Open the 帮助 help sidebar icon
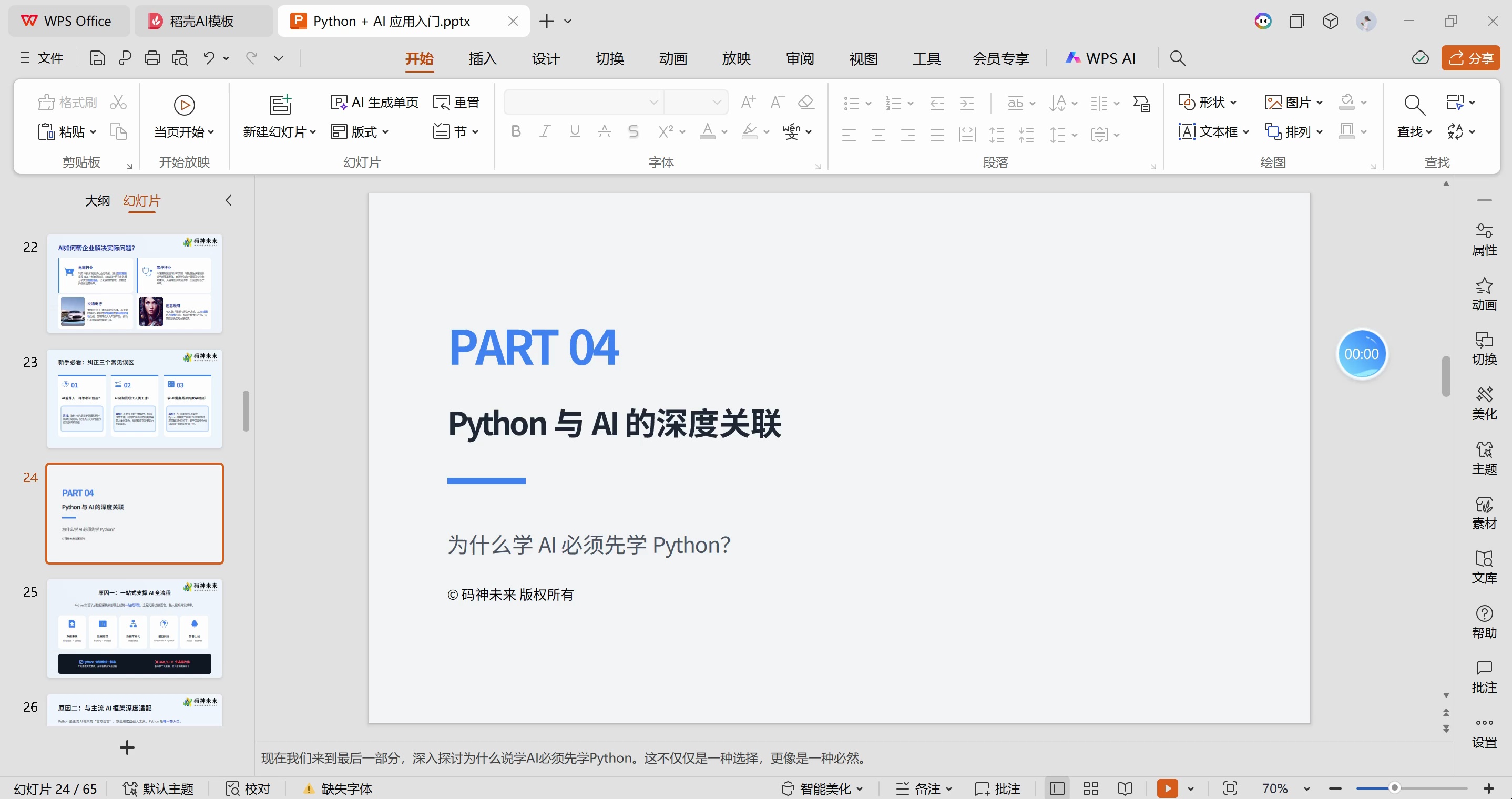Screen dimensions: 1512x799 (x=1485, y=622)
